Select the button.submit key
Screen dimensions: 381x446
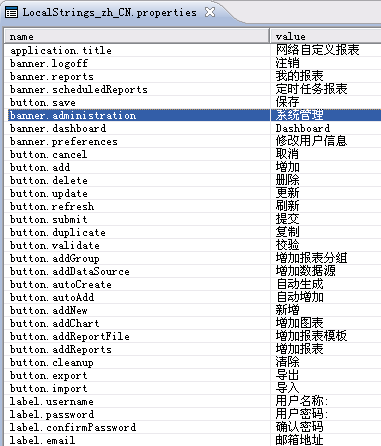[x=49, y=219]
